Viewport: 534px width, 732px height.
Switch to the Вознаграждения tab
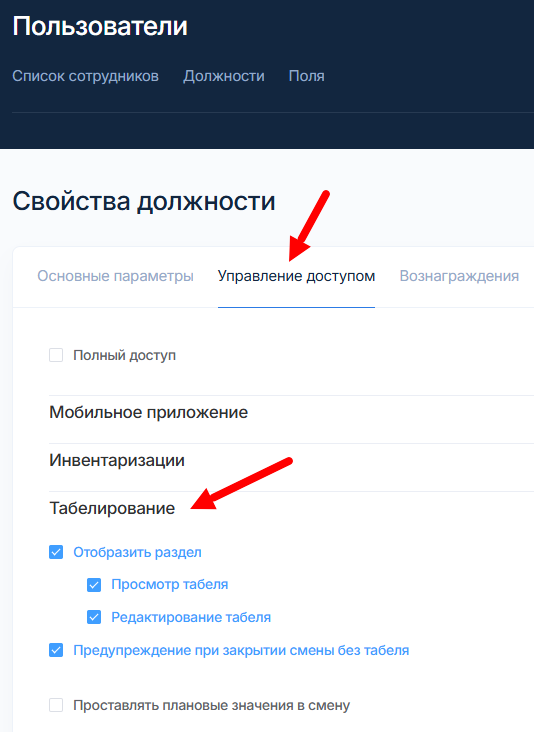point(459,276)
